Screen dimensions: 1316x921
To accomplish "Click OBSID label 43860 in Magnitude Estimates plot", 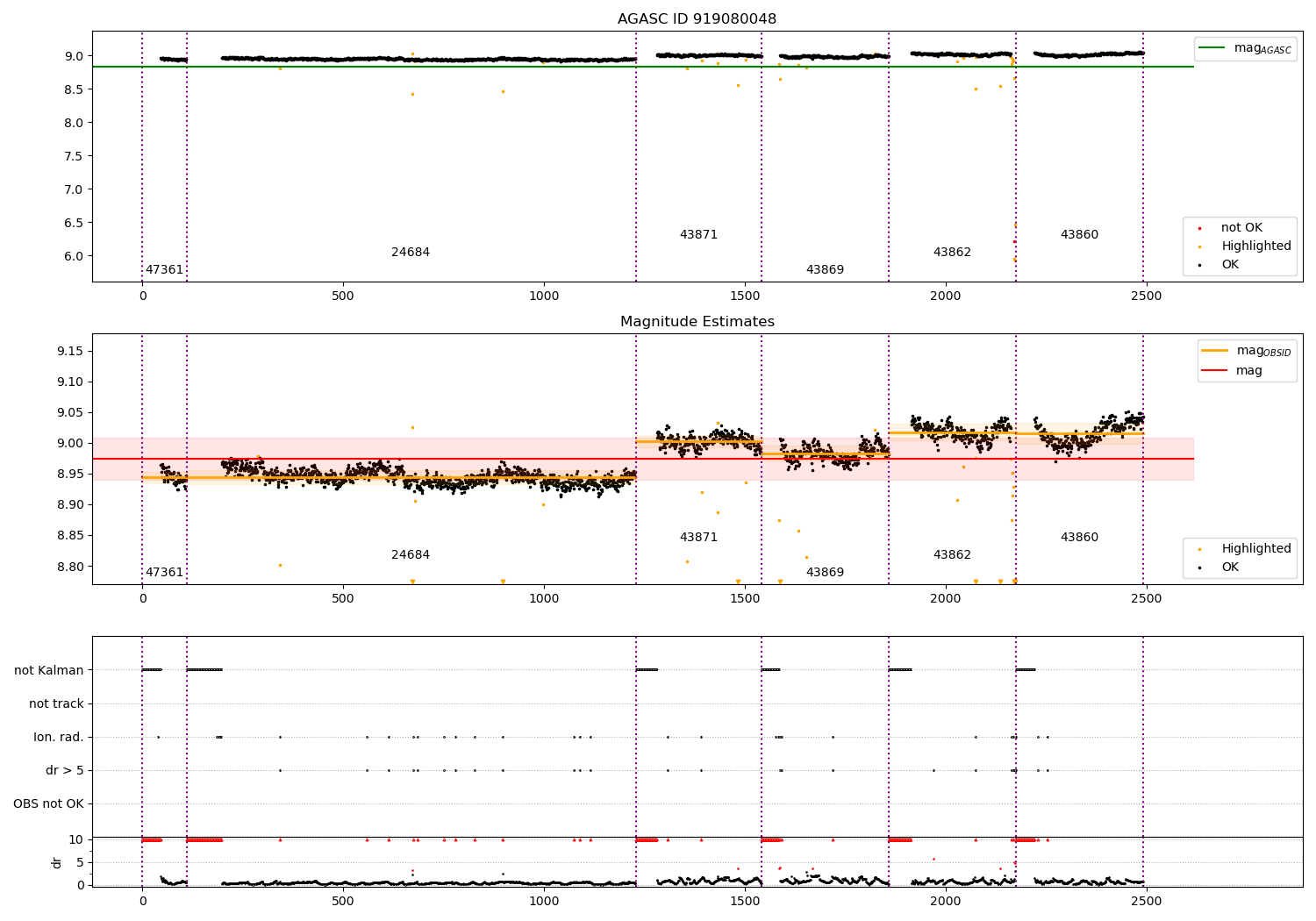I will [1079, 538].
